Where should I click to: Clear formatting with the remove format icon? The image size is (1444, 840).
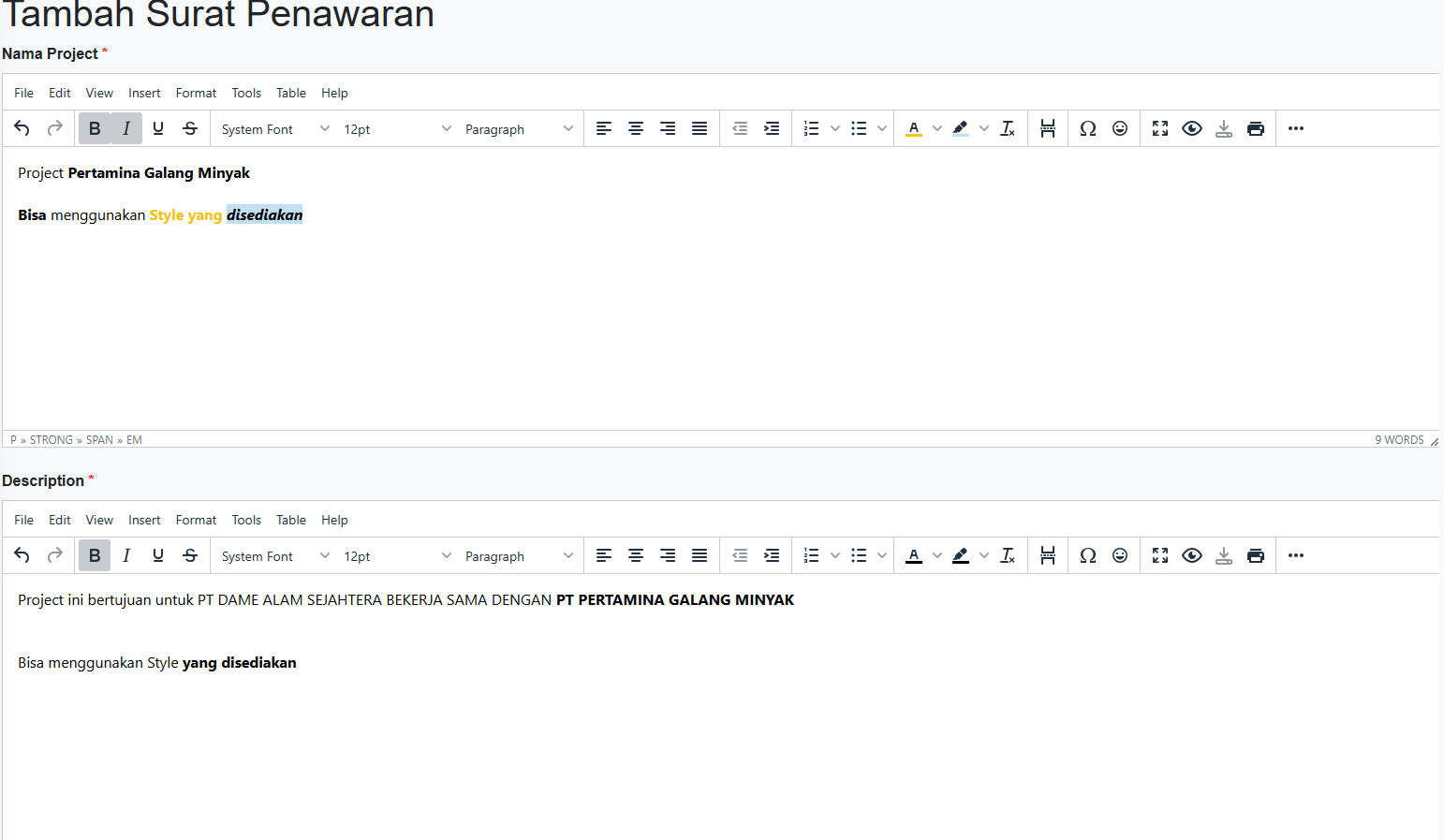click(x=1008, y=128)
